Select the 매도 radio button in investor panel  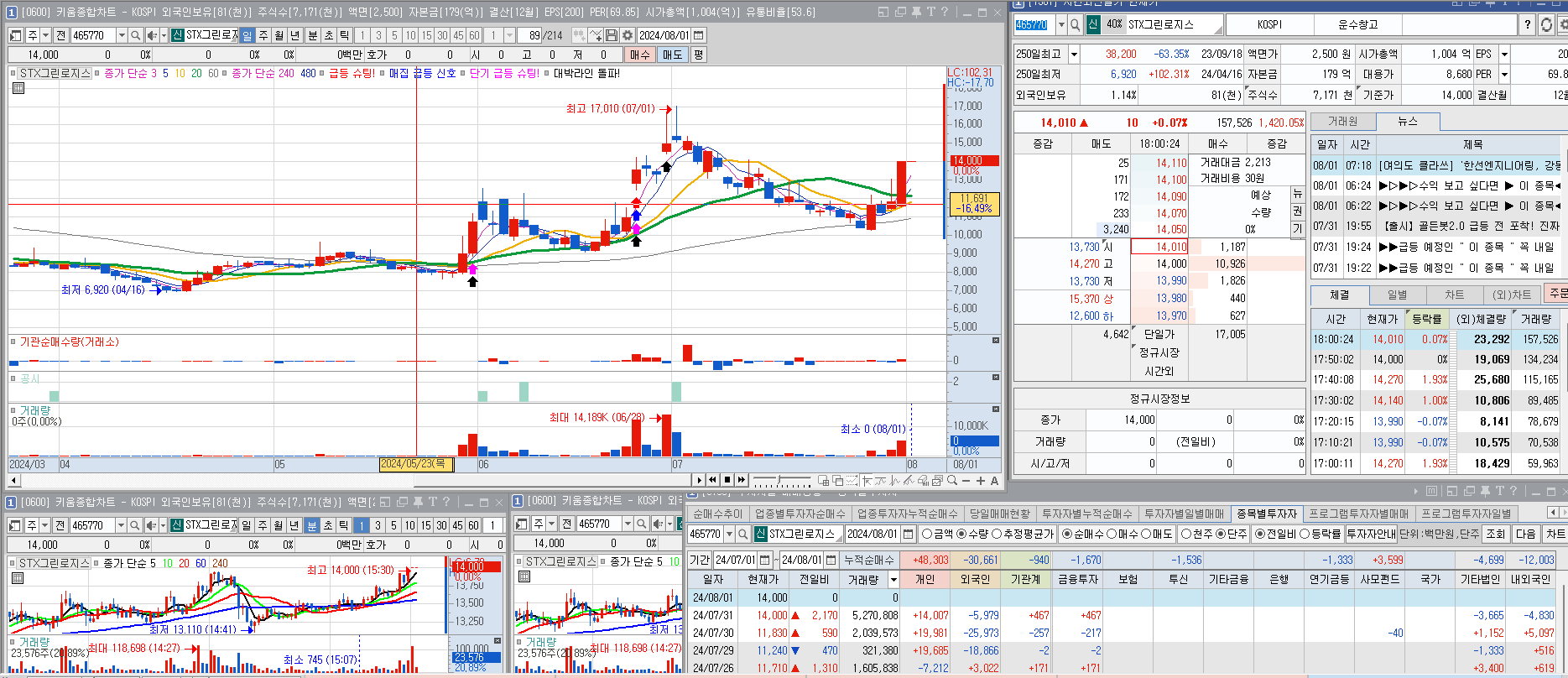pyautogui.click(x=1146, y=534)
